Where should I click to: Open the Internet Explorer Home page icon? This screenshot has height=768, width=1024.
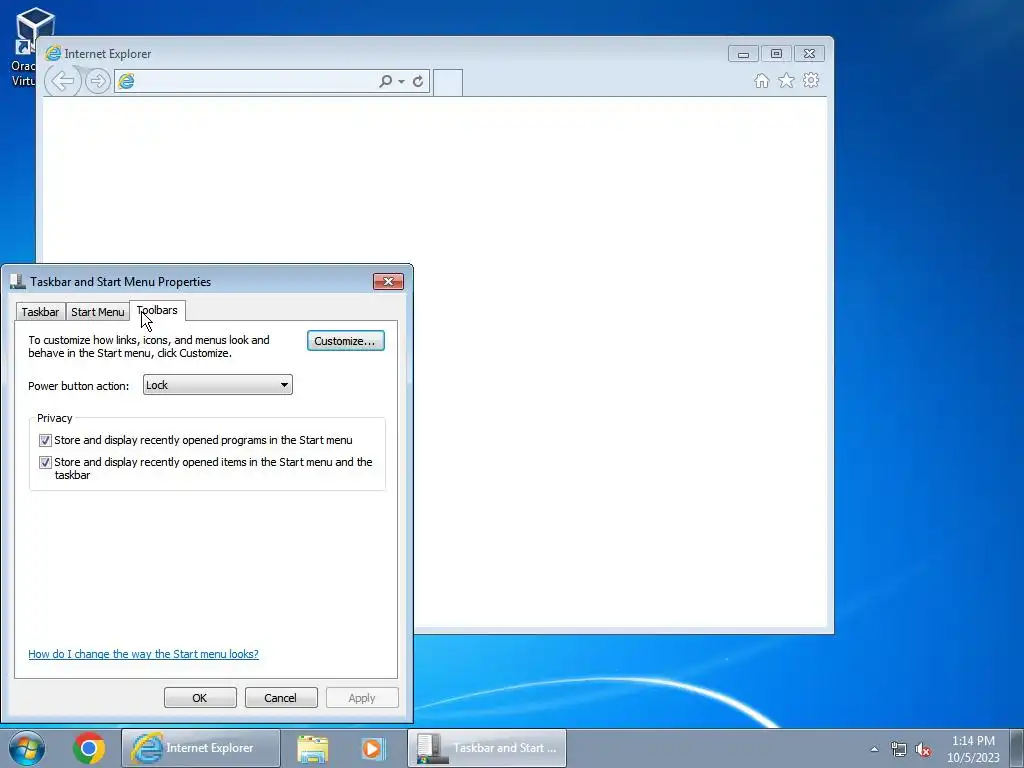(761, 80)
